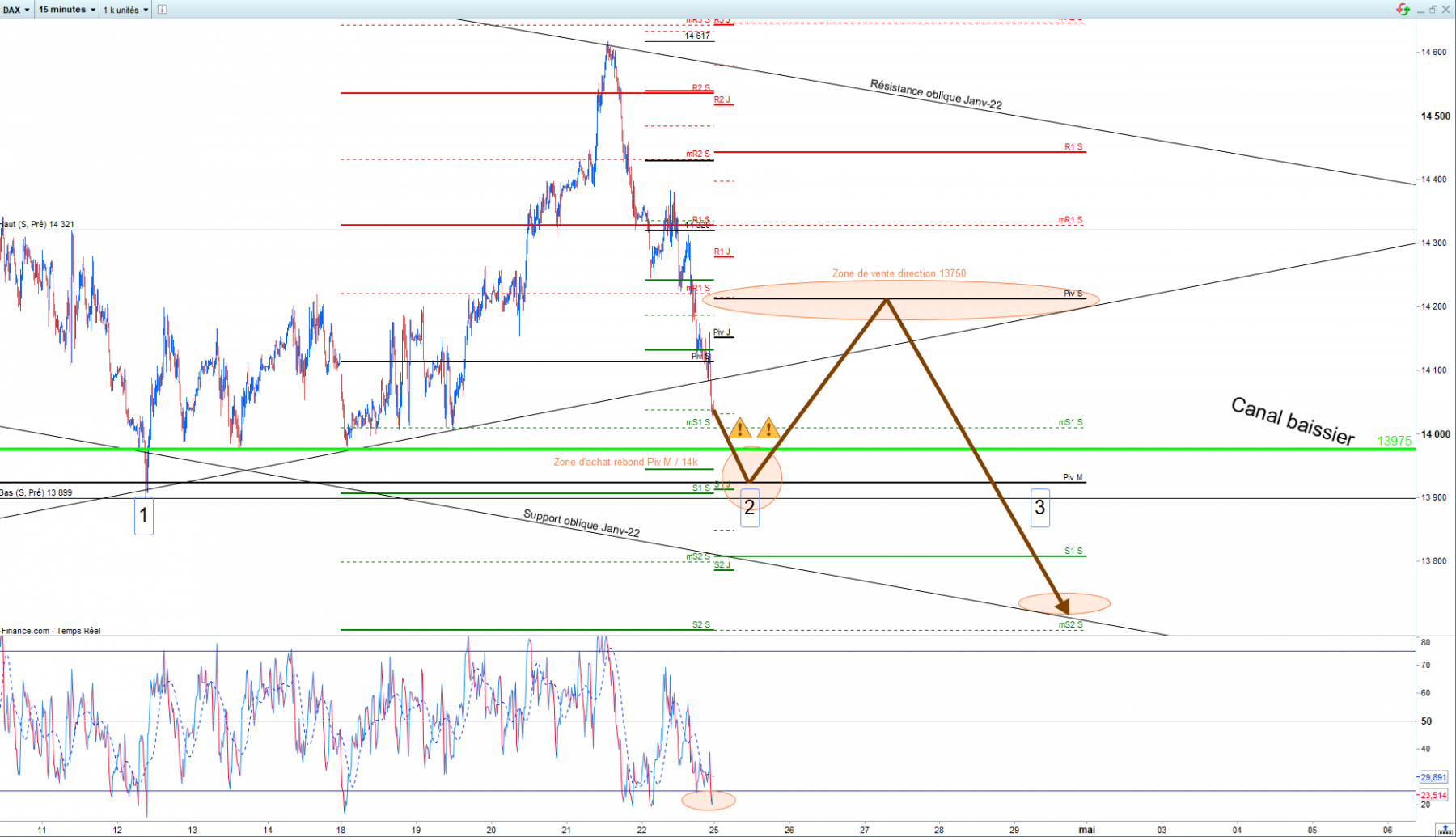Click the 'Piv J' pivot label
The width and height of the screenshot is (1456, 837).
click(x=722, y=332)
